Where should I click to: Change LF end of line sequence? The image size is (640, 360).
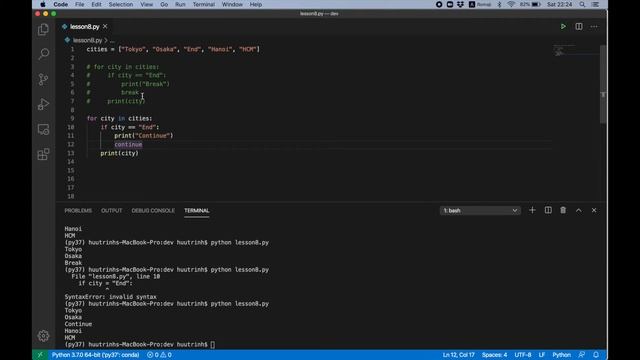(542, 355)
